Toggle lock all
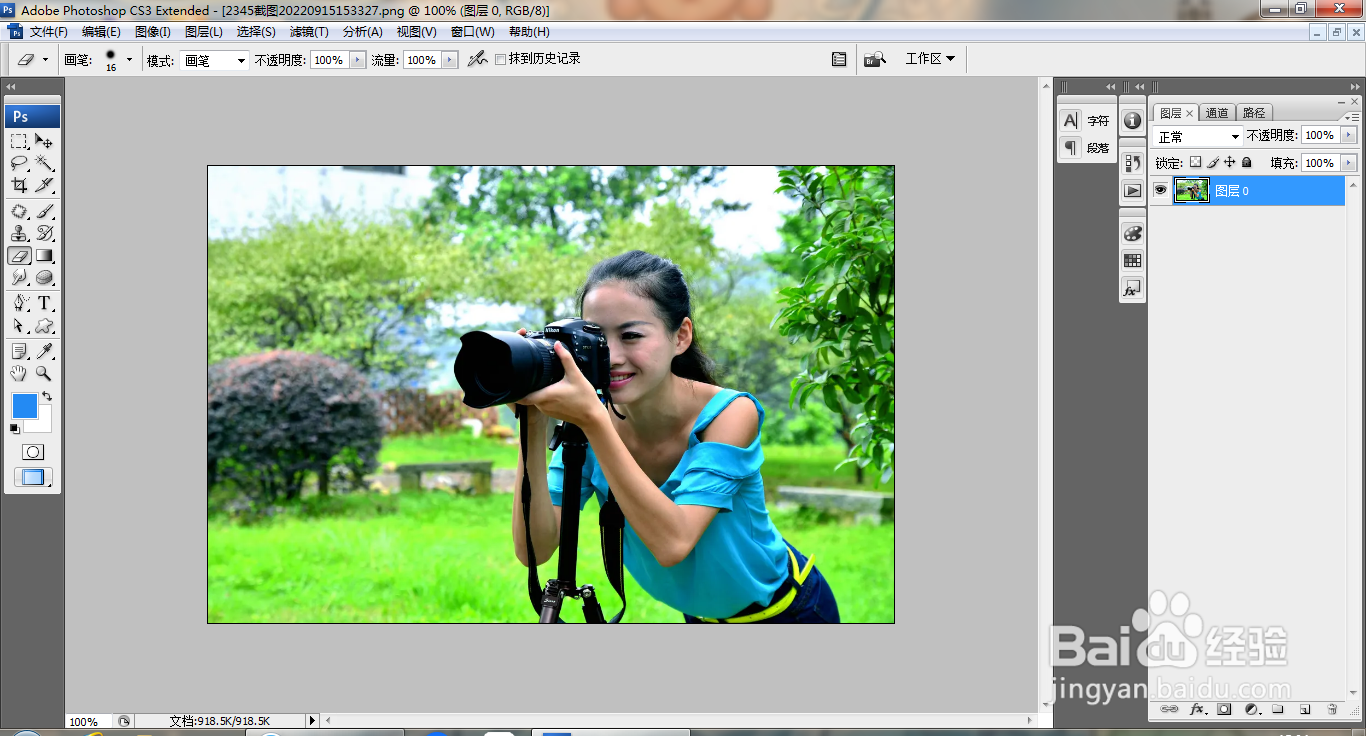 pyautogui.click(x=1247, y=162)
